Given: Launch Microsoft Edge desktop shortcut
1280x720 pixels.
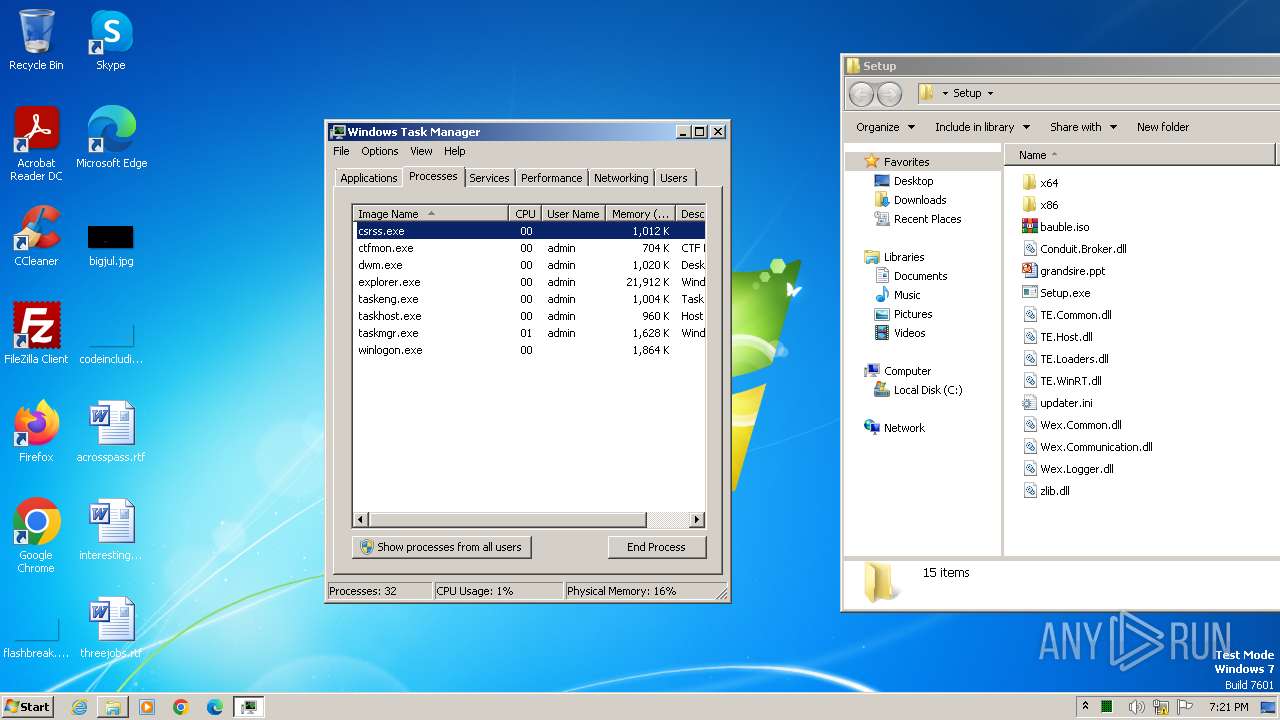Looking at the screenshot, I should point(111,138).
